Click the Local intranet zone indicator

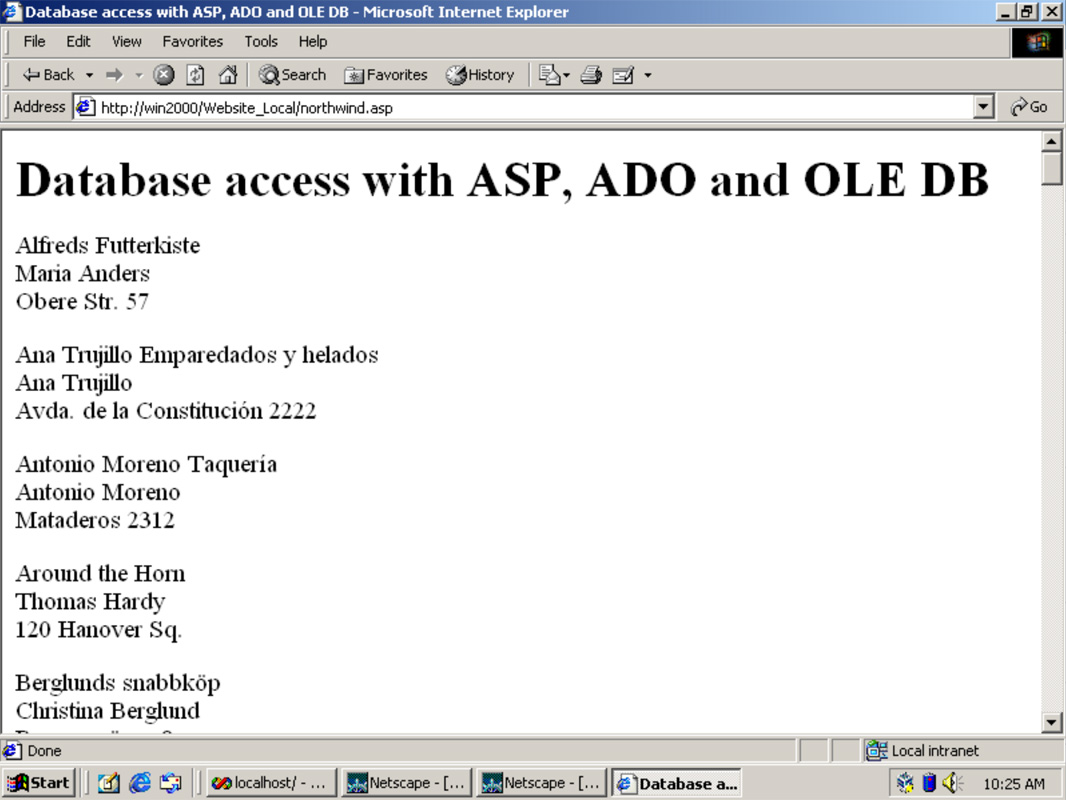(x=923, y=750)
